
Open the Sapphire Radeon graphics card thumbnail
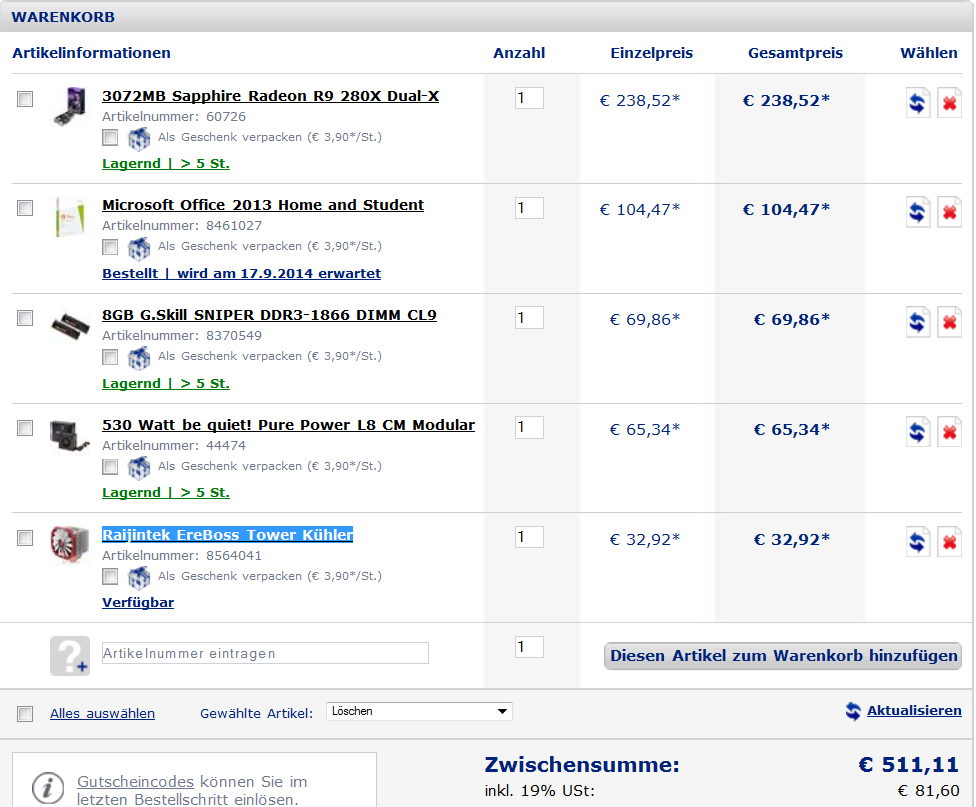click(69, 106)
